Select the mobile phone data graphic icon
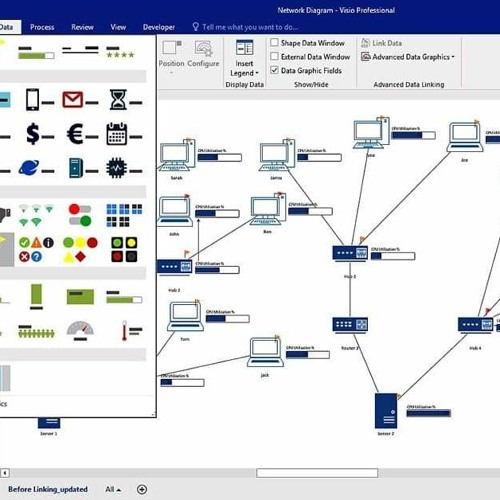Viewport: 500px width, 500px height. pyautogui.click(x=40, y=100)
